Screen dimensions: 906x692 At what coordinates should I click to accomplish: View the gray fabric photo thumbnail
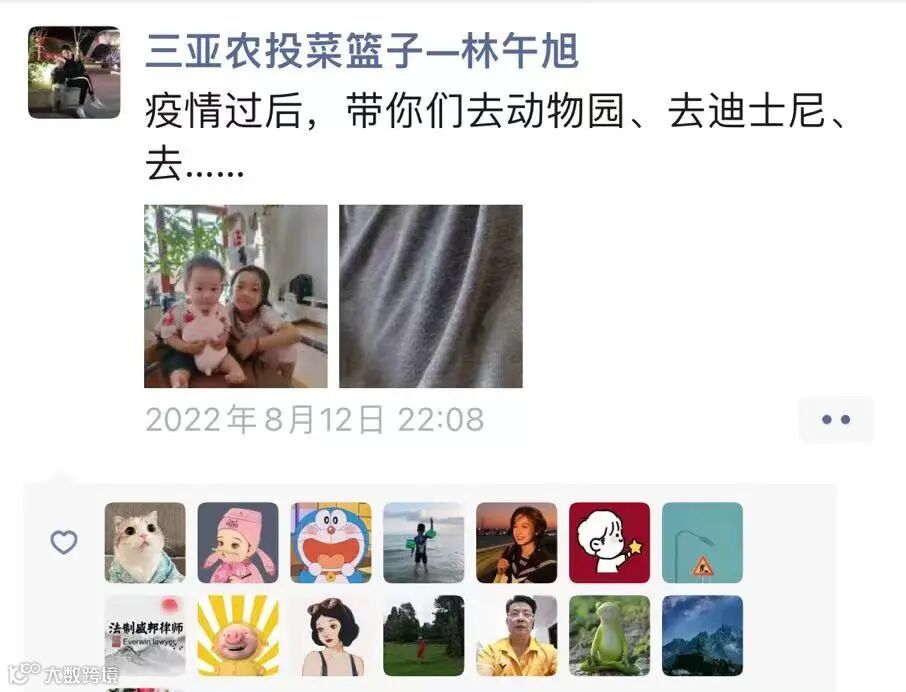(431, 296)
